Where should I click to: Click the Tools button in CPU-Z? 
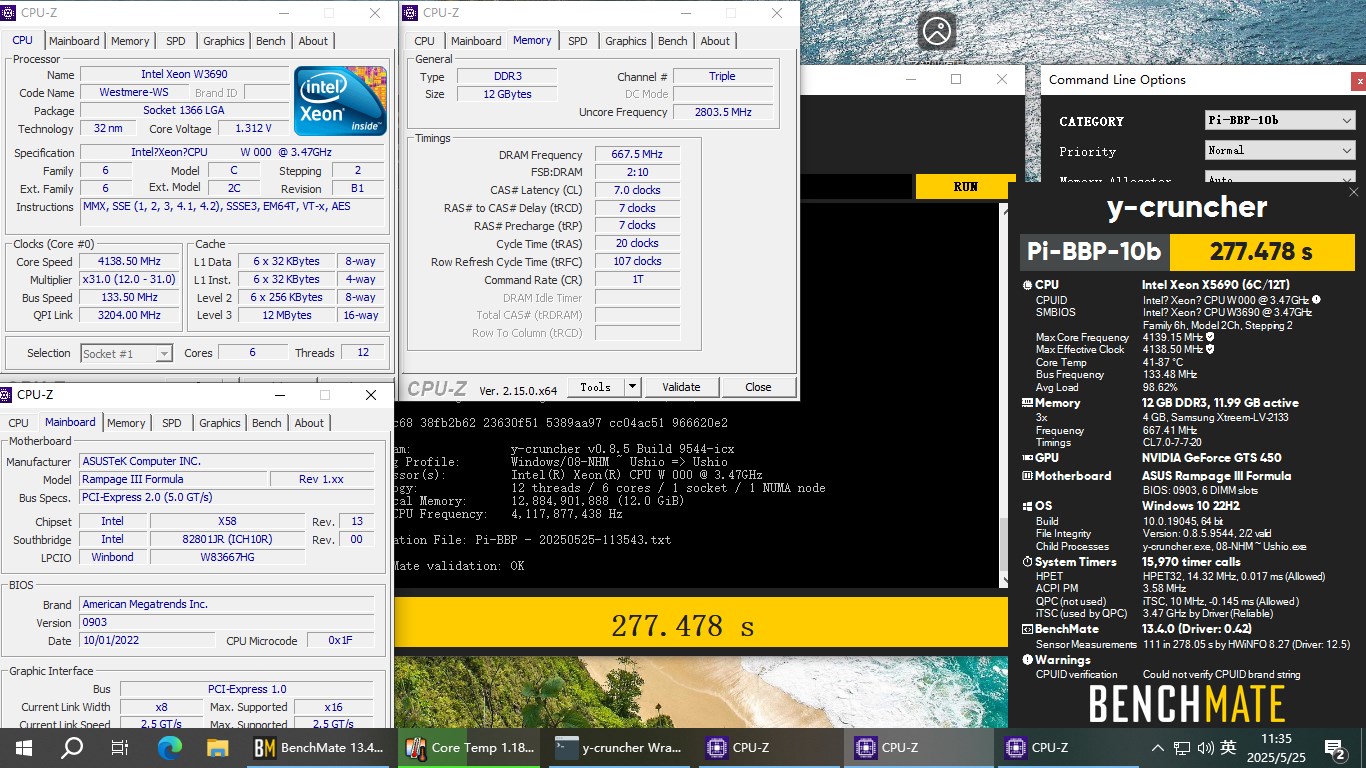pyautogui.click(x=595, y=387)
